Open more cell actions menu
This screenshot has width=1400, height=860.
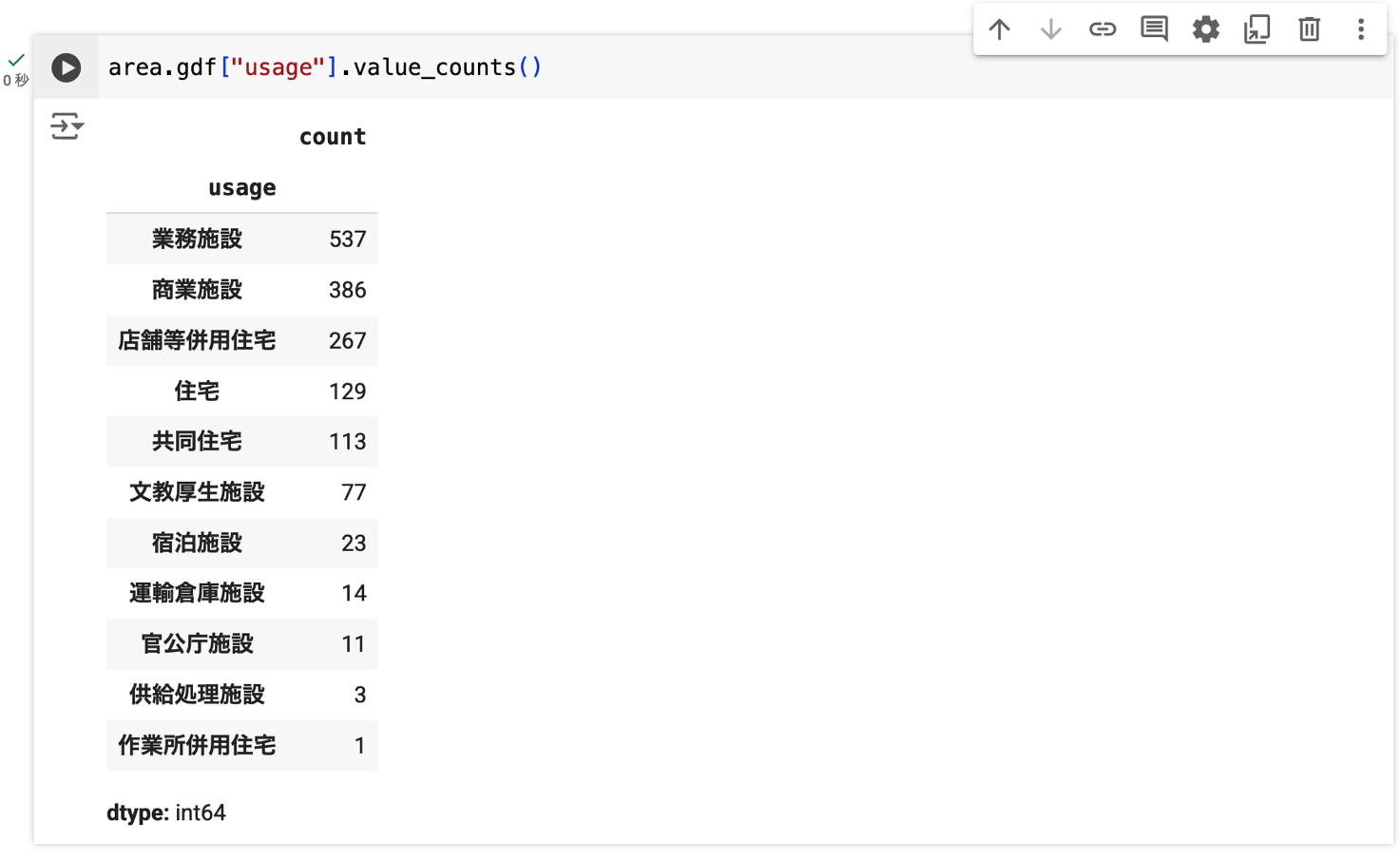[x=1361, y=29]
